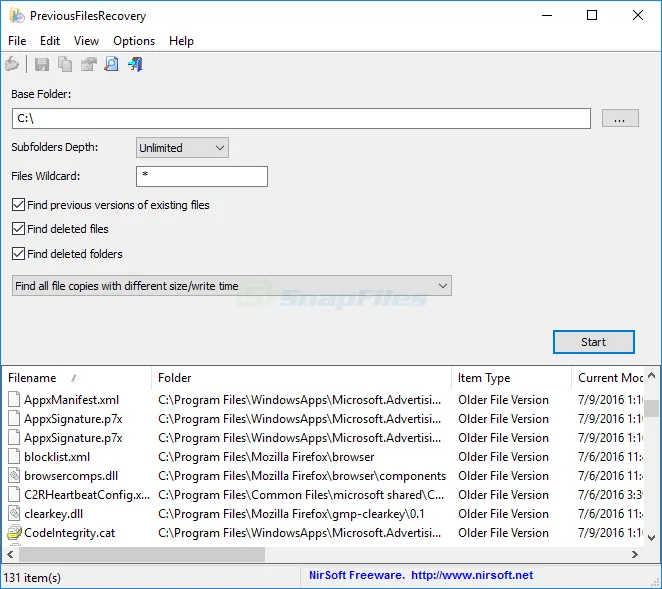Open the http://www.nirsoft.net link
Screen dimensions: 662x589
[x=472, y=575]
